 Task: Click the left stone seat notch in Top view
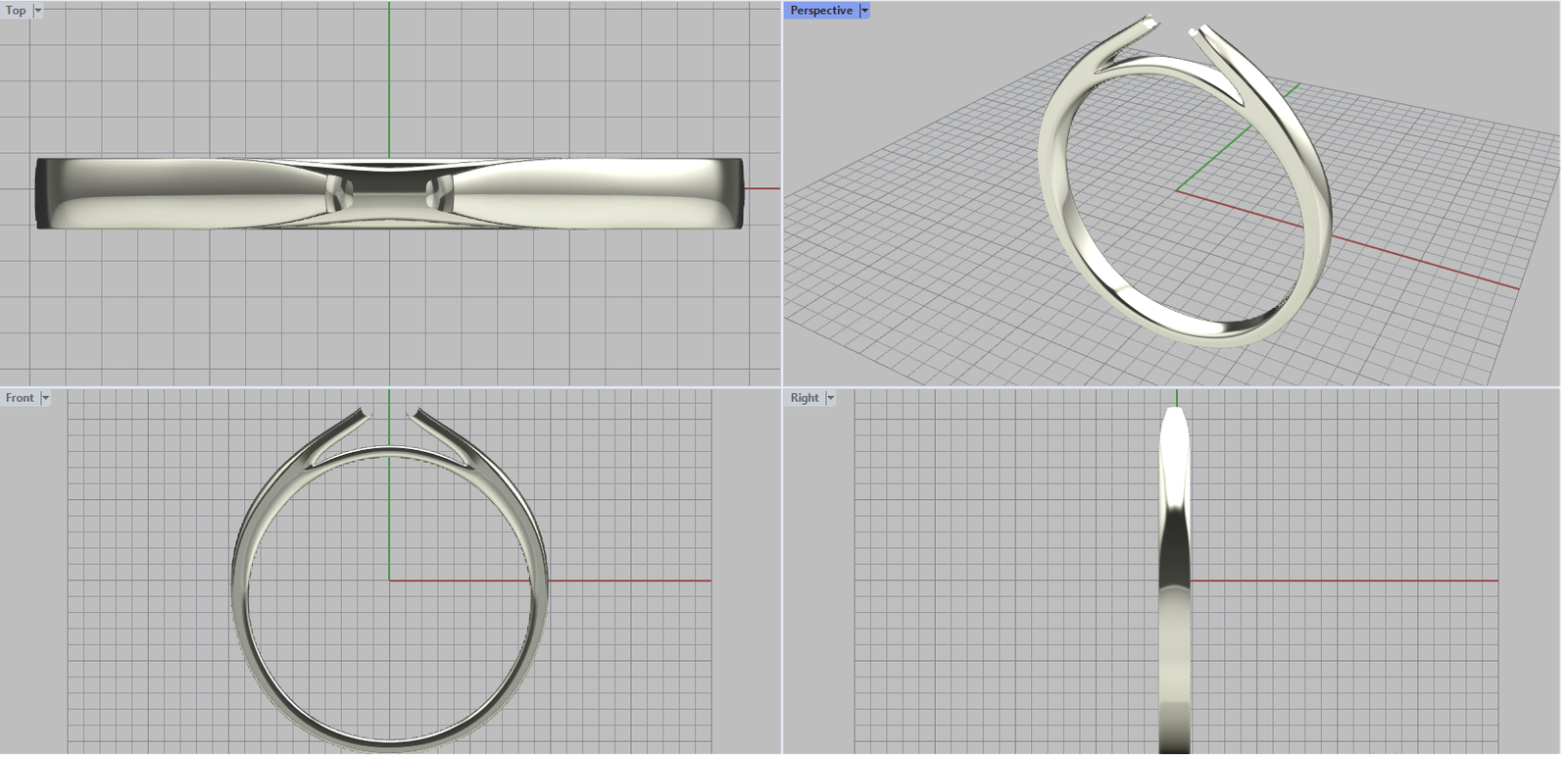coord(339,193)
